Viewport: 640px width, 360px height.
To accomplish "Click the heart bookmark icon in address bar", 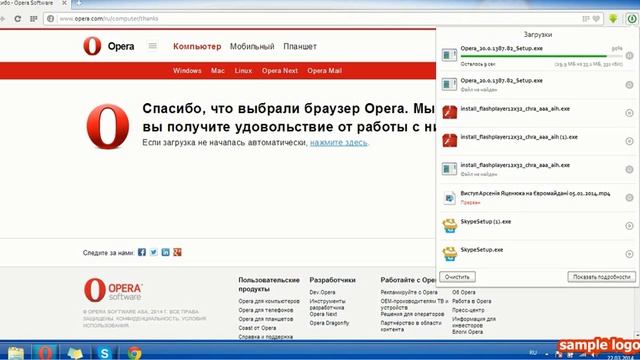I will point(596,19).
